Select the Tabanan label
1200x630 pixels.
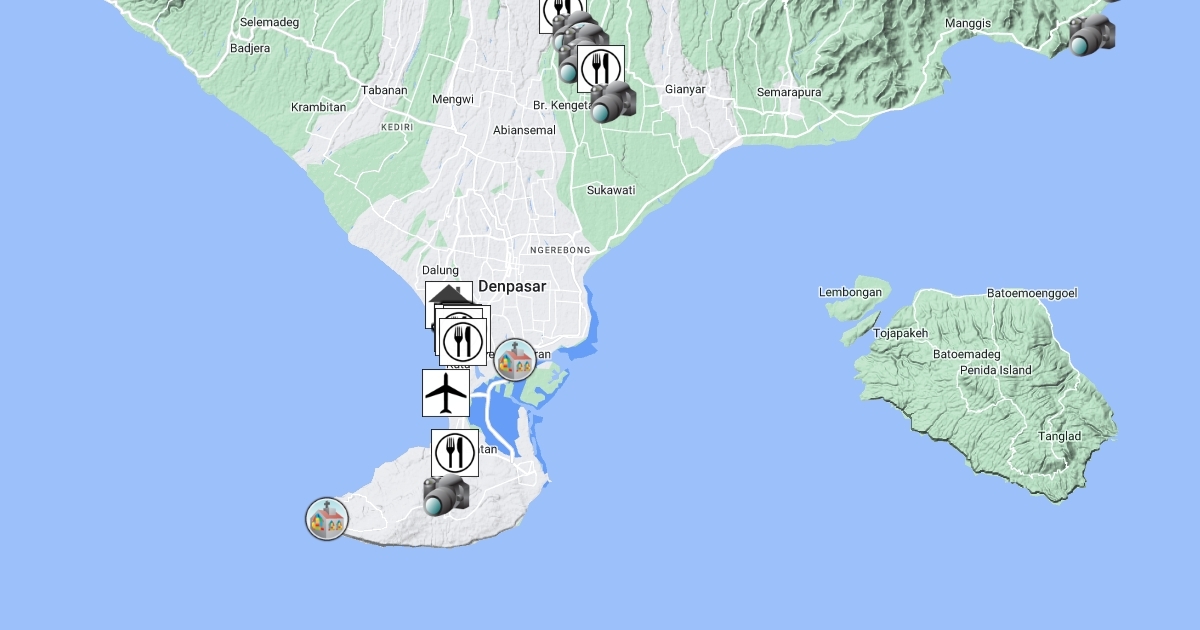point(385,90)
